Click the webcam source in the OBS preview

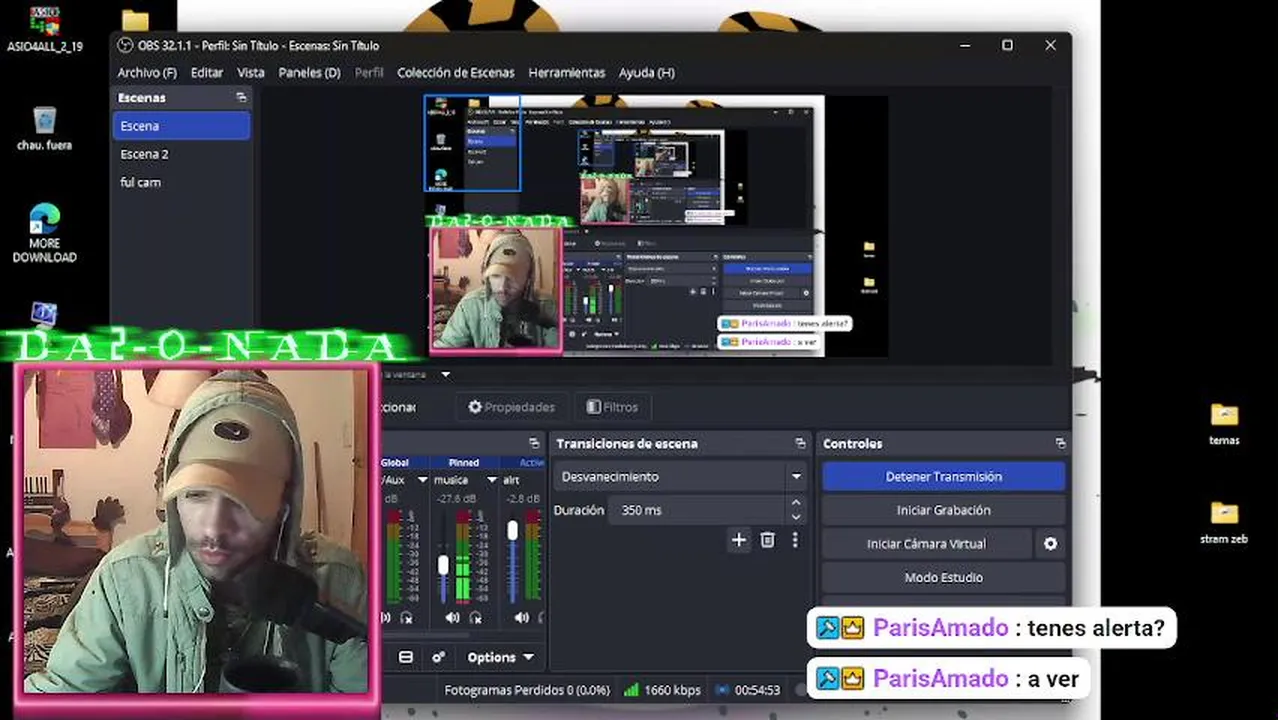coord(496,290)
